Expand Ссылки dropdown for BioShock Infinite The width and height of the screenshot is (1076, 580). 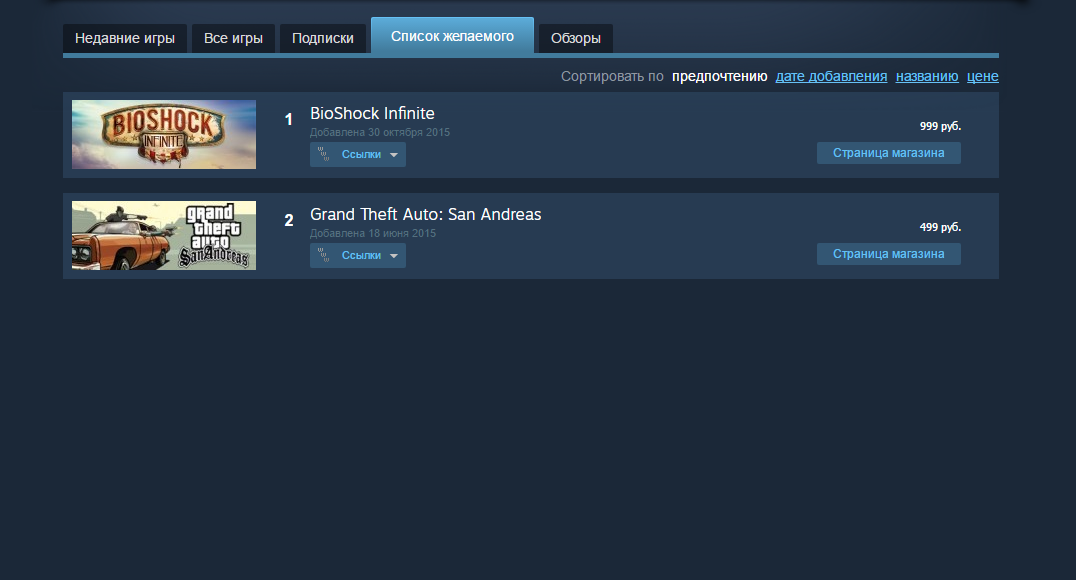(x=358, y=154)
